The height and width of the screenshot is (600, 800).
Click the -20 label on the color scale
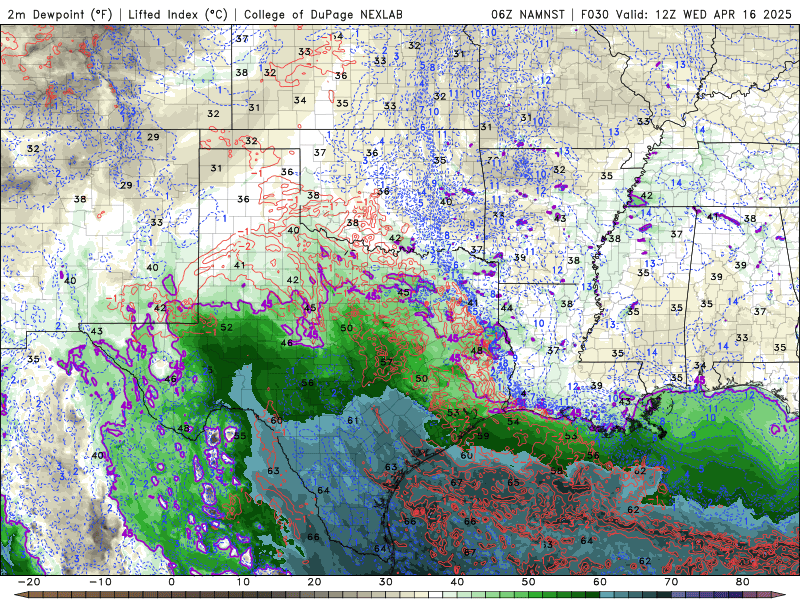point(29,582)
